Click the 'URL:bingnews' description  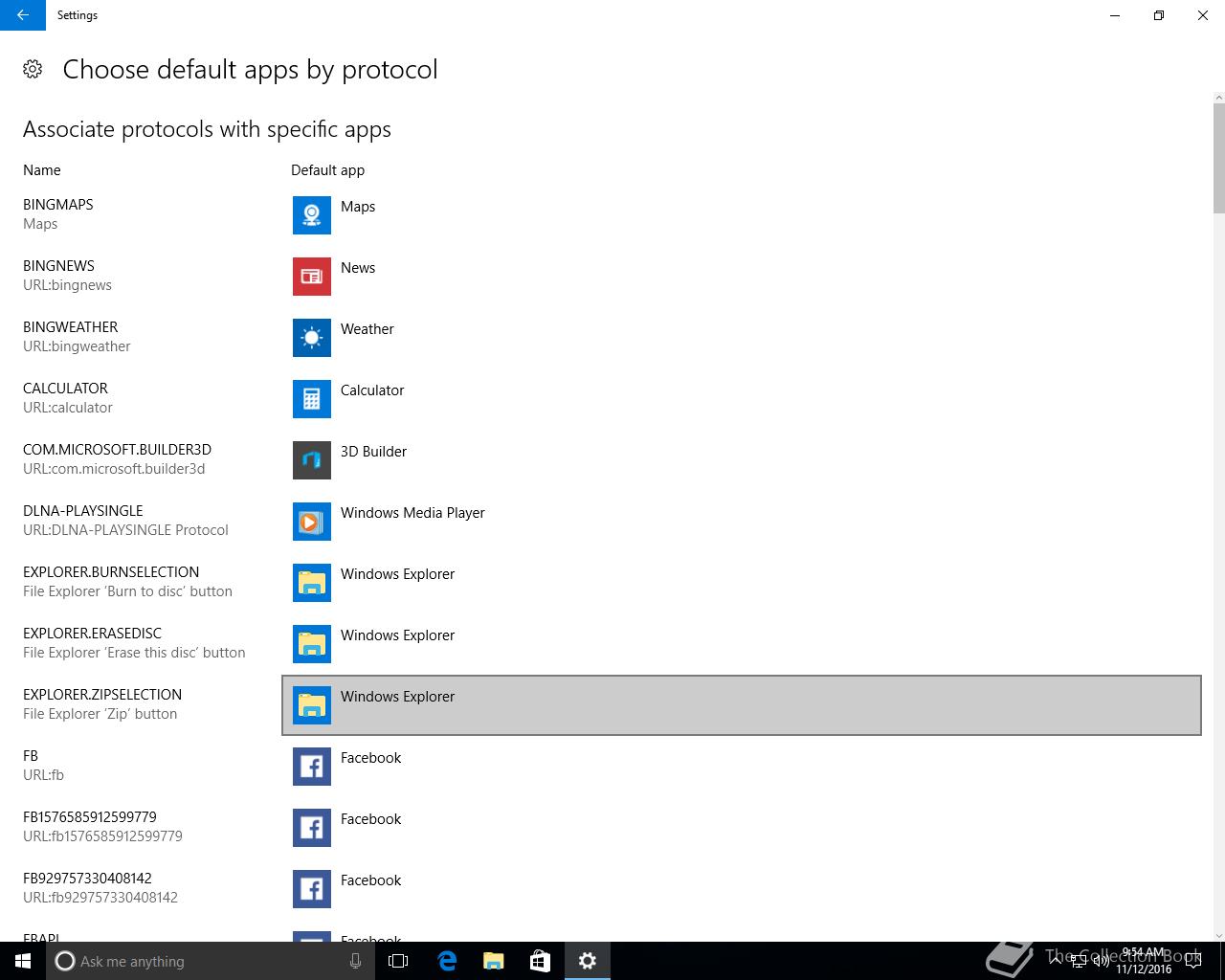67,285
